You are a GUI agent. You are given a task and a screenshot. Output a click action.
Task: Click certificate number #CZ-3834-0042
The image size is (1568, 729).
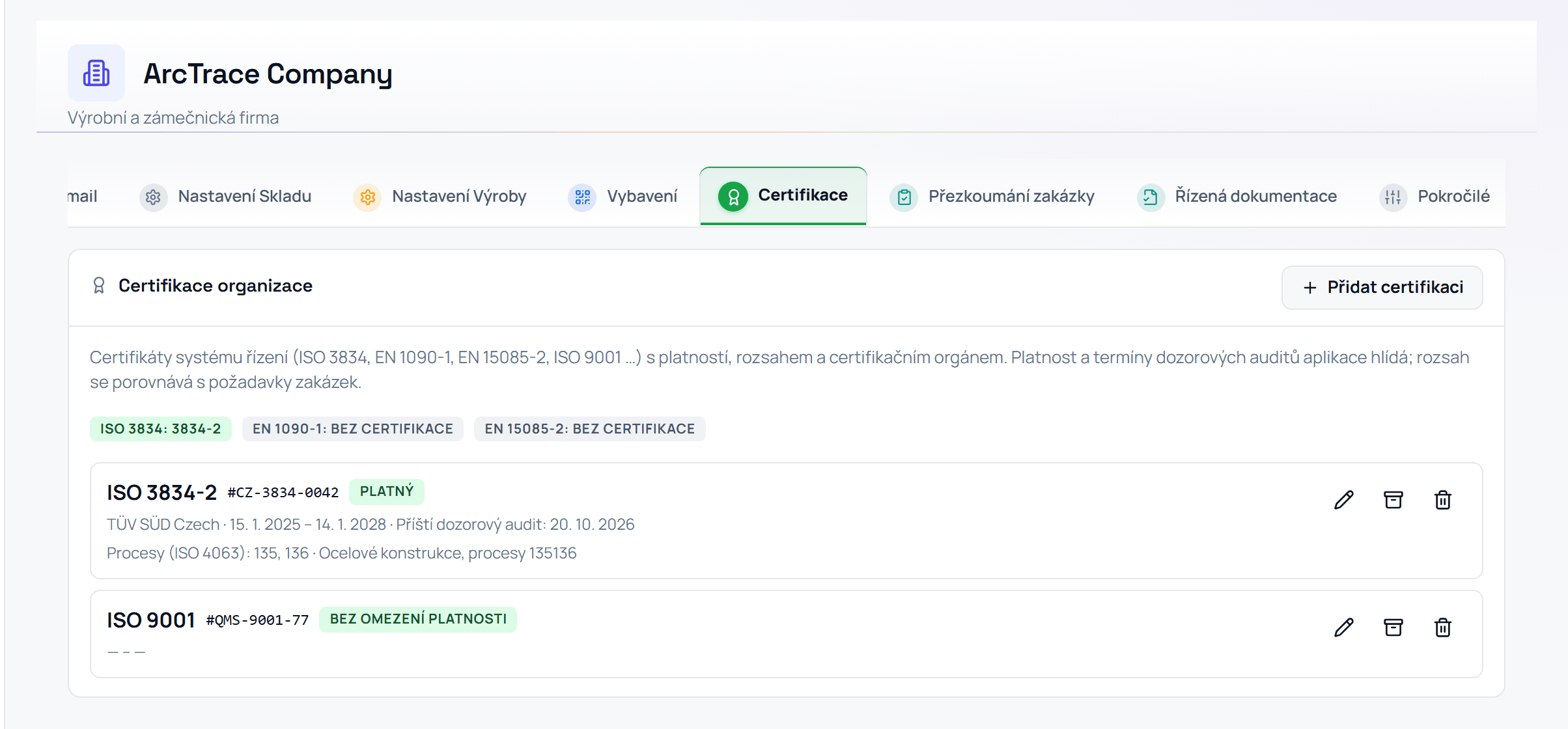coord(283,493)
